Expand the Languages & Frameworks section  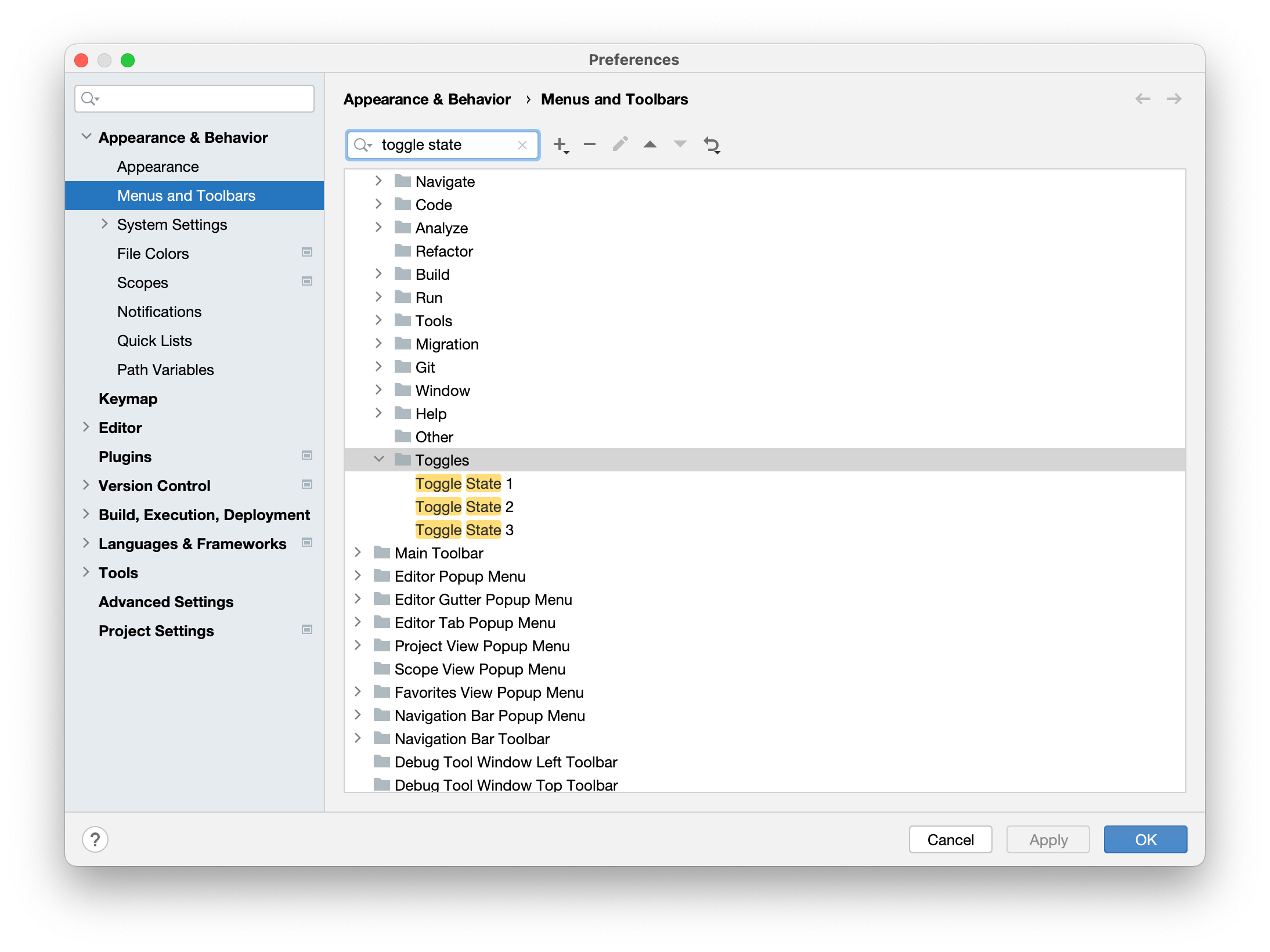(x=86, y=543)
